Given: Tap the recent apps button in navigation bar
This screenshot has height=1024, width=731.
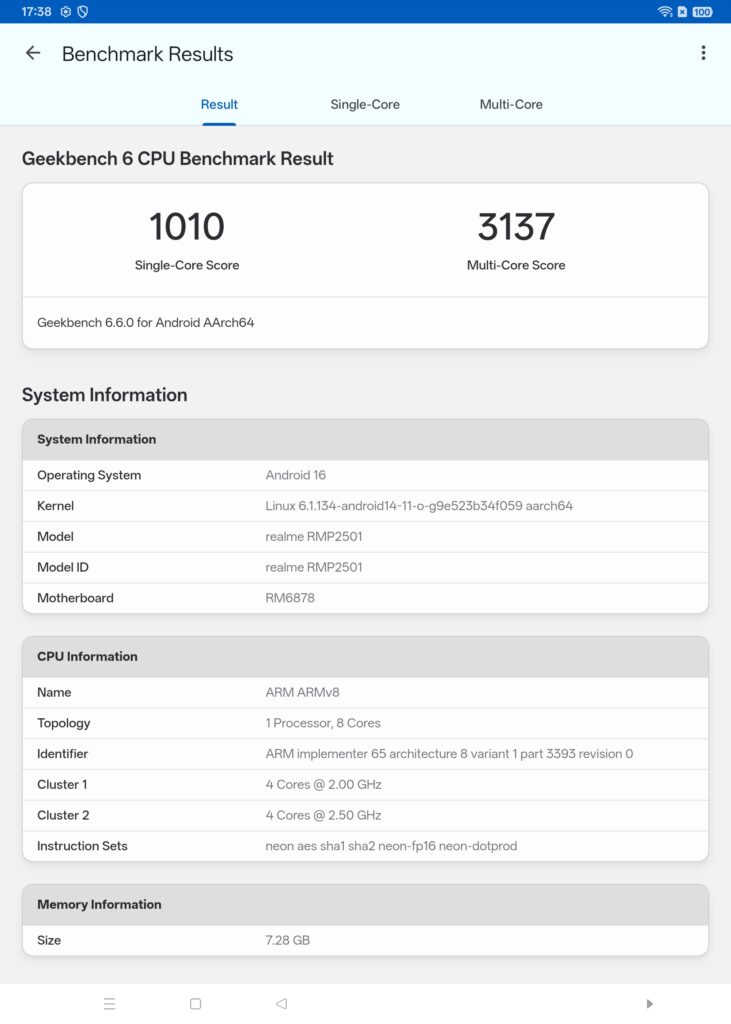Looking at the screenshot, I should click(110, 1003).
